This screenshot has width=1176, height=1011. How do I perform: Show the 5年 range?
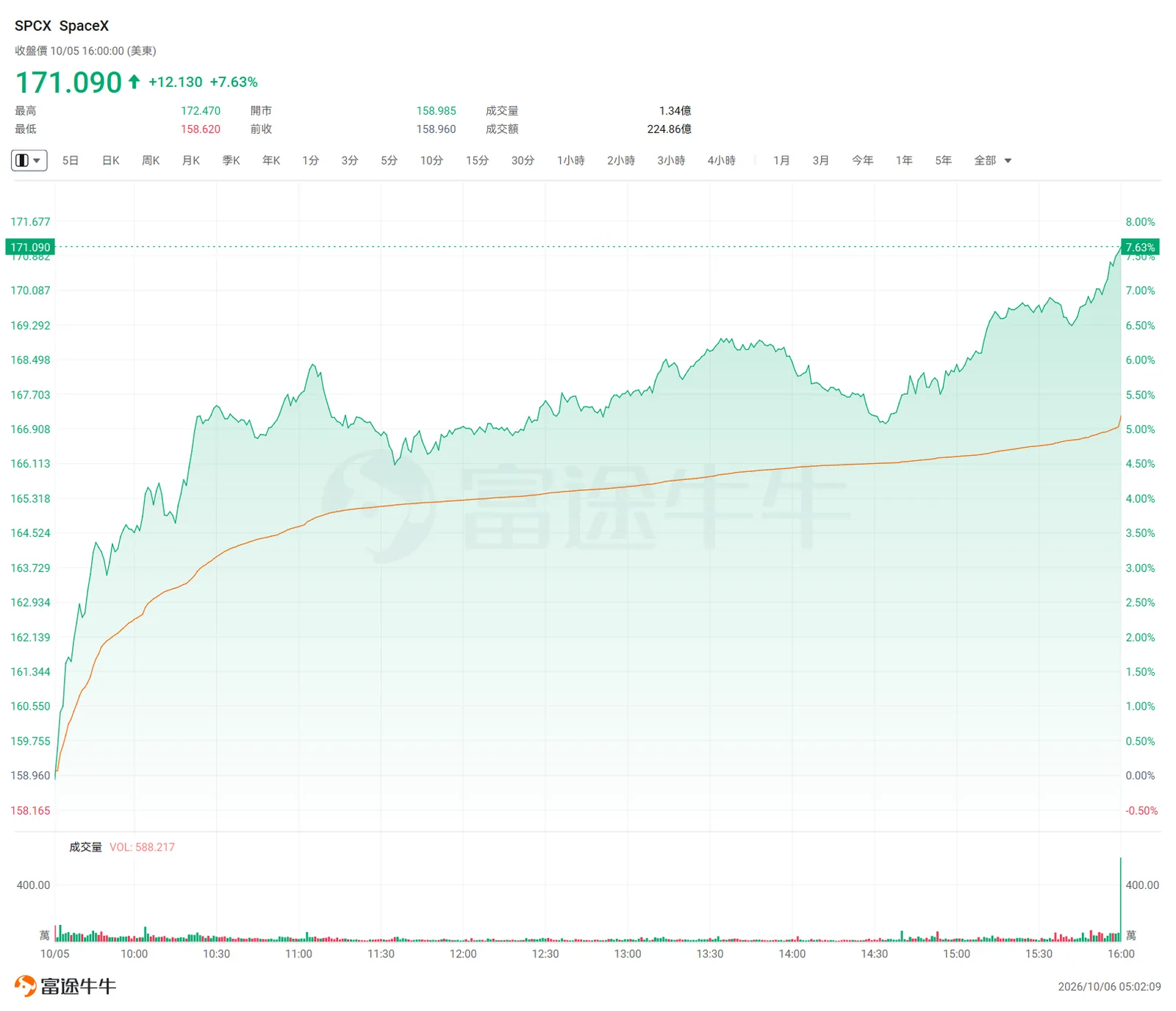coord(944,160)
